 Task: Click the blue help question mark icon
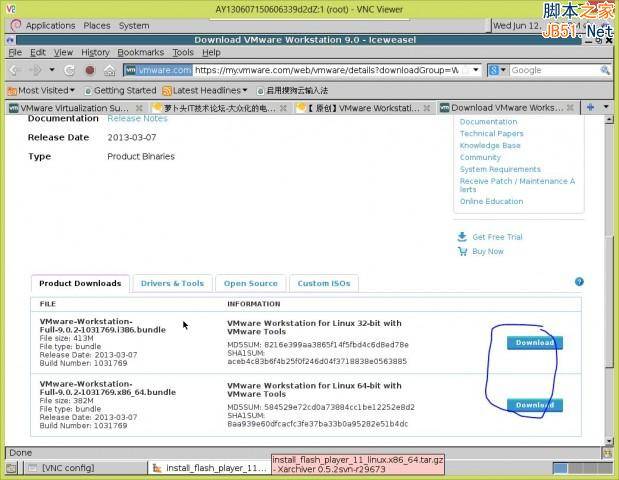(579, 283)
